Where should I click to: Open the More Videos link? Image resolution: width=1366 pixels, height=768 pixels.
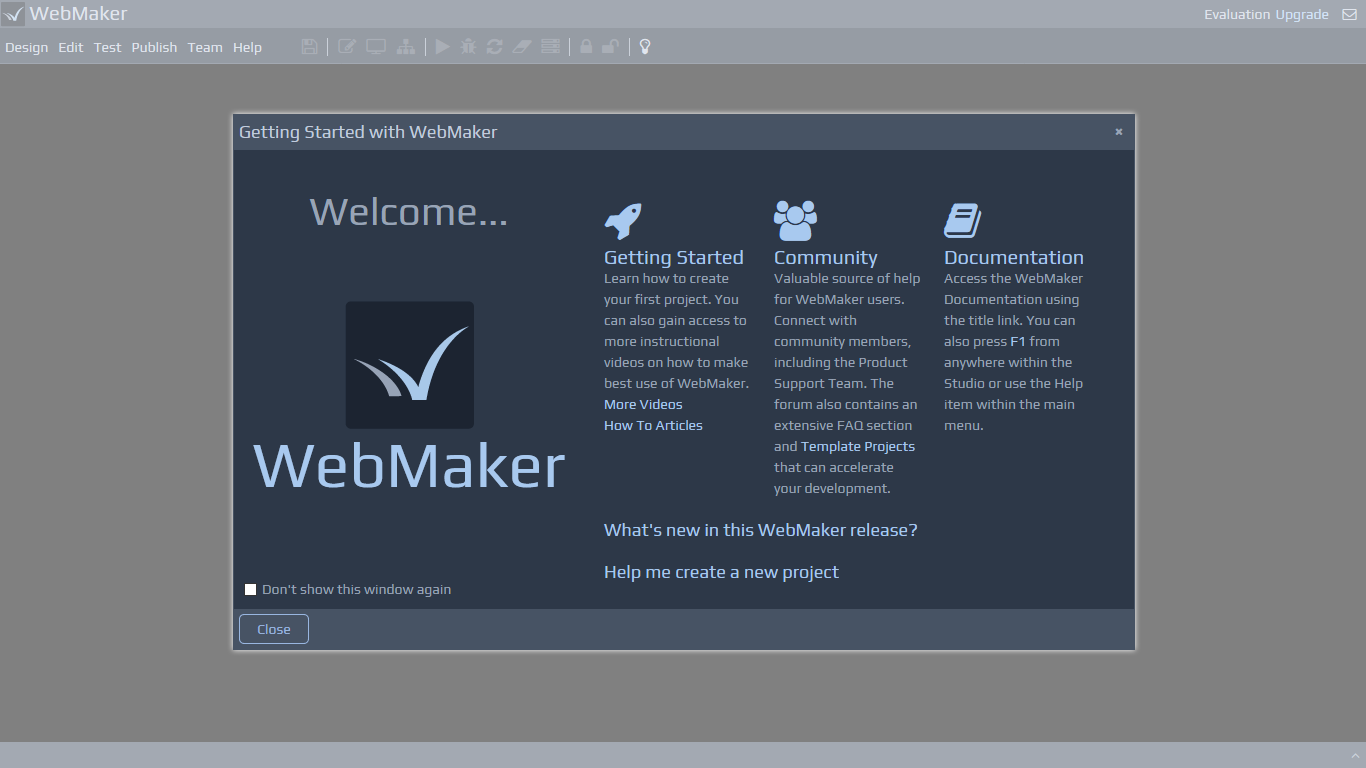643,404
